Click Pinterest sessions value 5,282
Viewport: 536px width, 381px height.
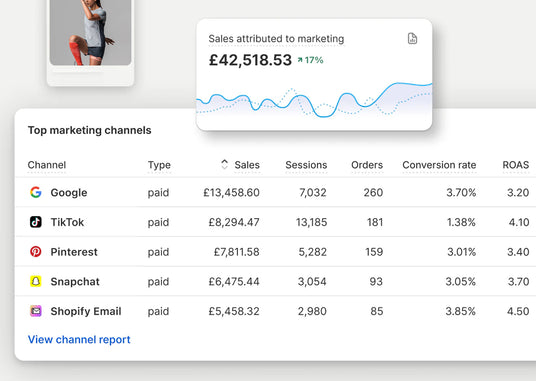coord(312,252)
